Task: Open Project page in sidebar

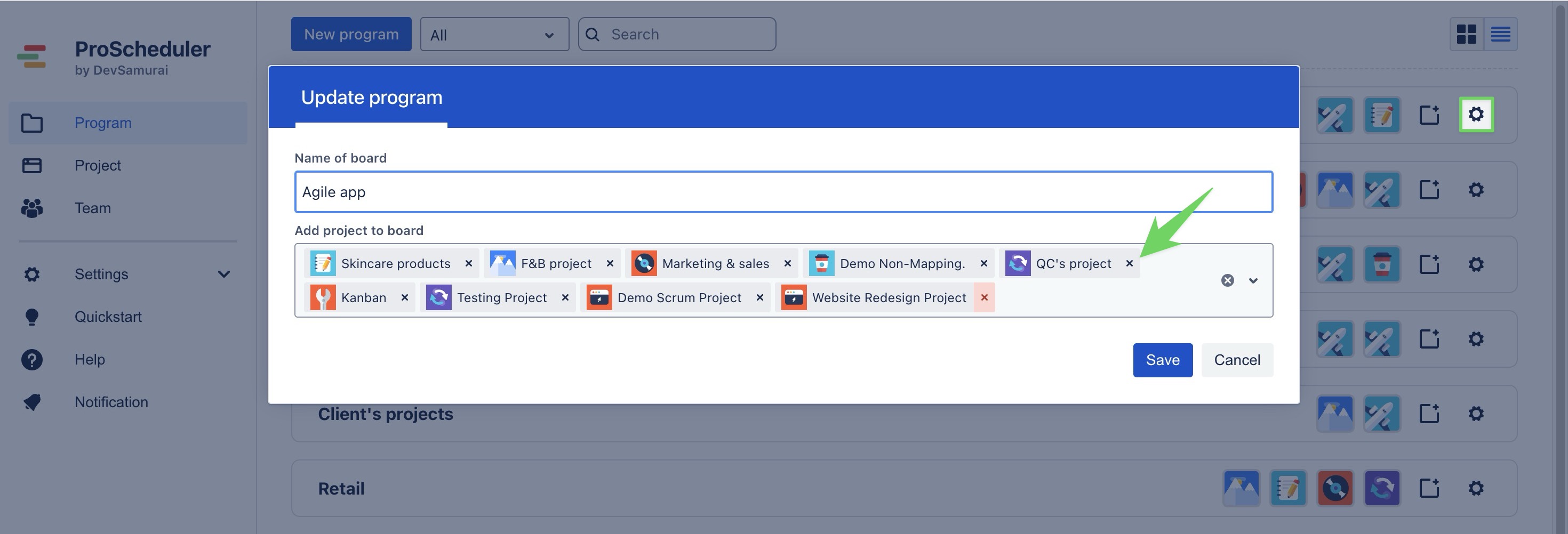Action: pos(98,165)
